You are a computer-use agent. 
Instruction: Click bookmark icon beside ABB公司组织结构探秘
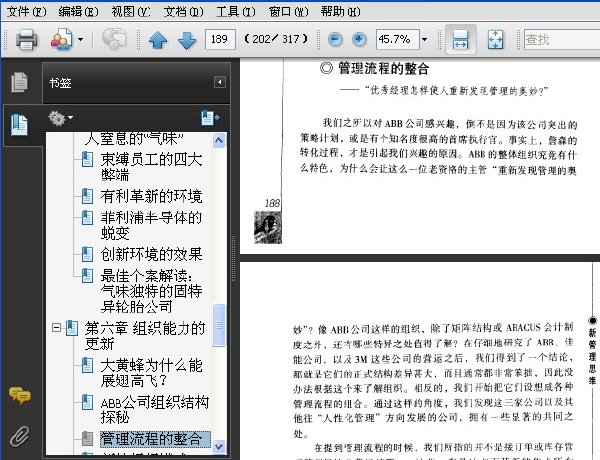pos(87,402)
